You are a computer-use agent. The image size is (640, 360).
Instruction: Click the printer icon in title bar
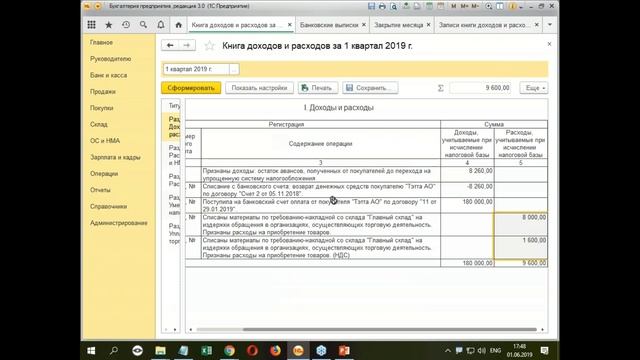[x=382, y=6]
